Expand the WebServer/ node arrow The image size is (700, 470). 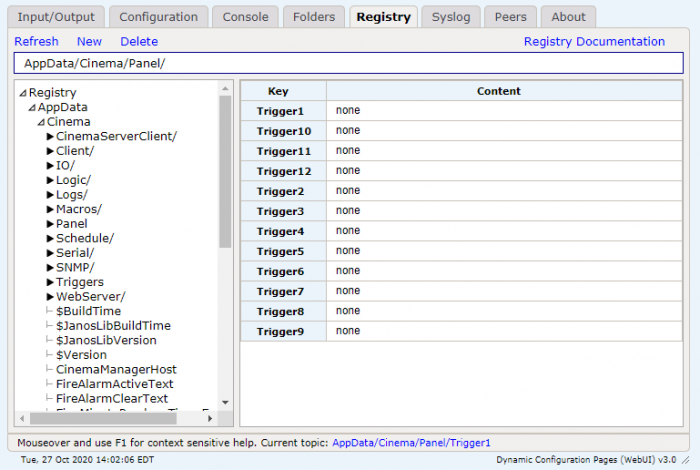click(x=50, y=297)
